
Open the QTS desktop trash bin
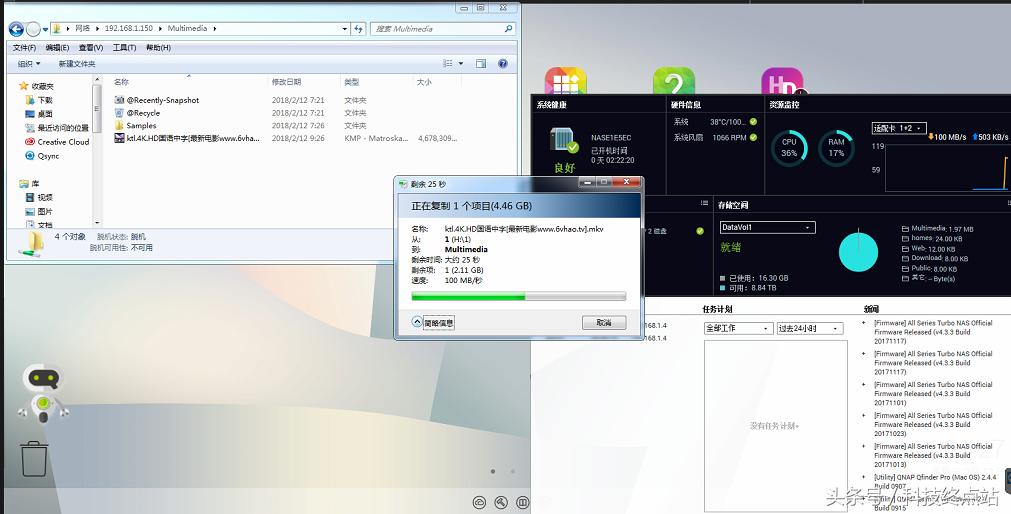34,459
